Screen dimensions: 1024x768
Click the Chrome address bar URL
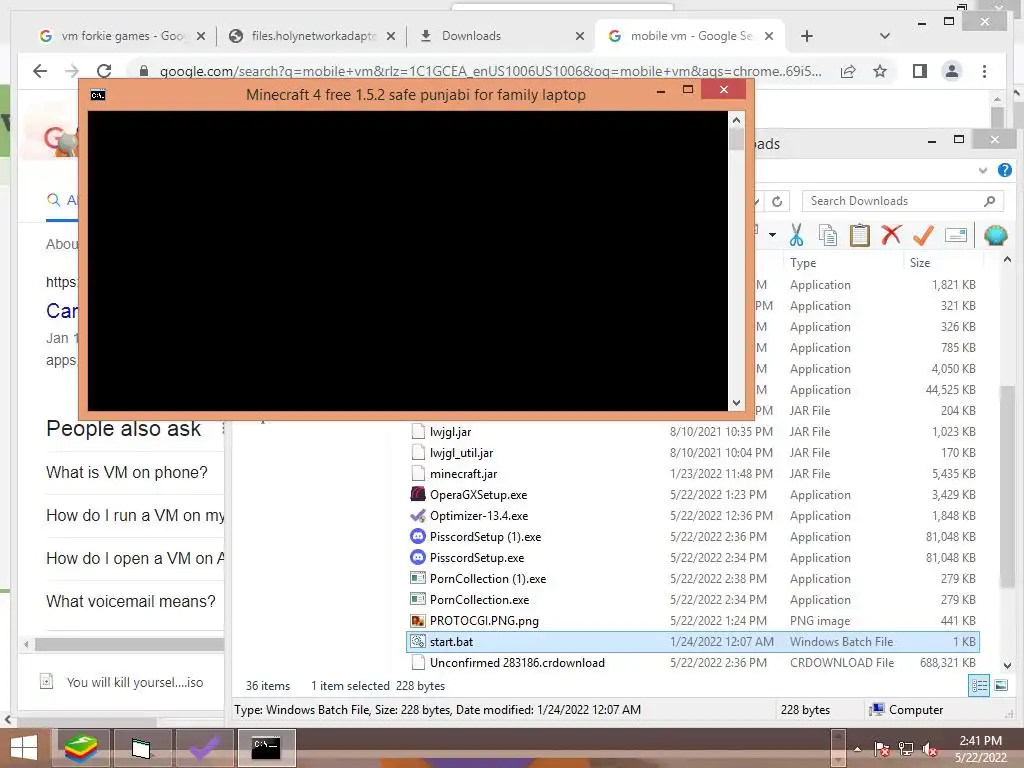tap(490, 71)
